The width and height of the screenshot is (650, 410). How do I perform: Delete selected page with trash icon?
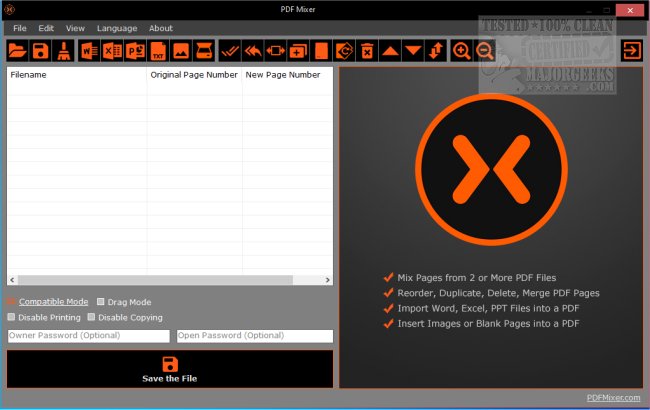(x=367, y=51)
